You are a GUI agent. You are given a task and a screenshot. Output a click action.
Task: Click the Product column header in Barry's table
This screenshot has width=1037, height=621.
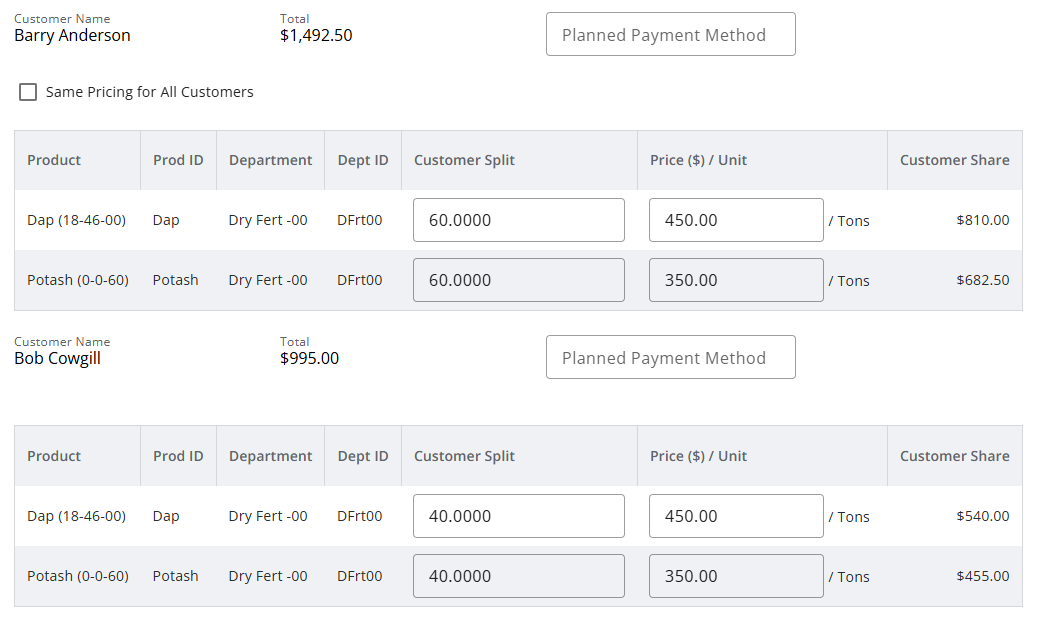(54, 160)
